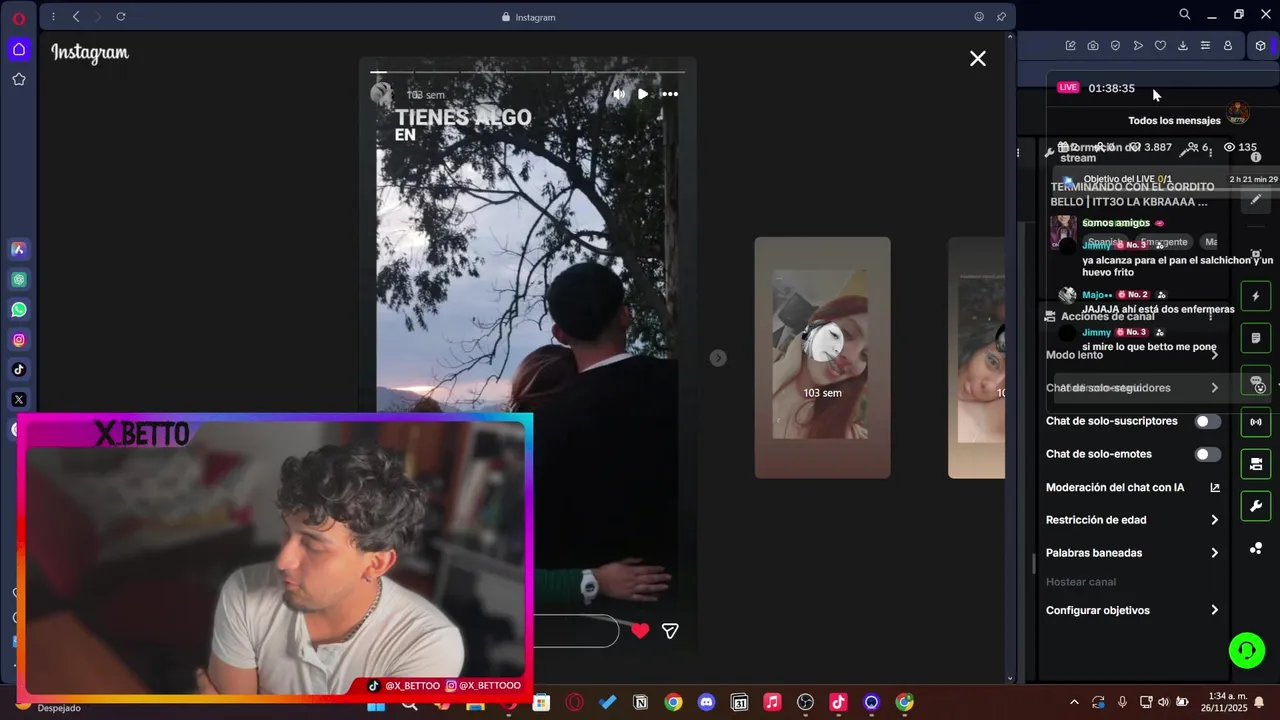This screenshot has width=1280, height=720.
Task: Click the lightning bolt quick action button
Action: 1256,296
